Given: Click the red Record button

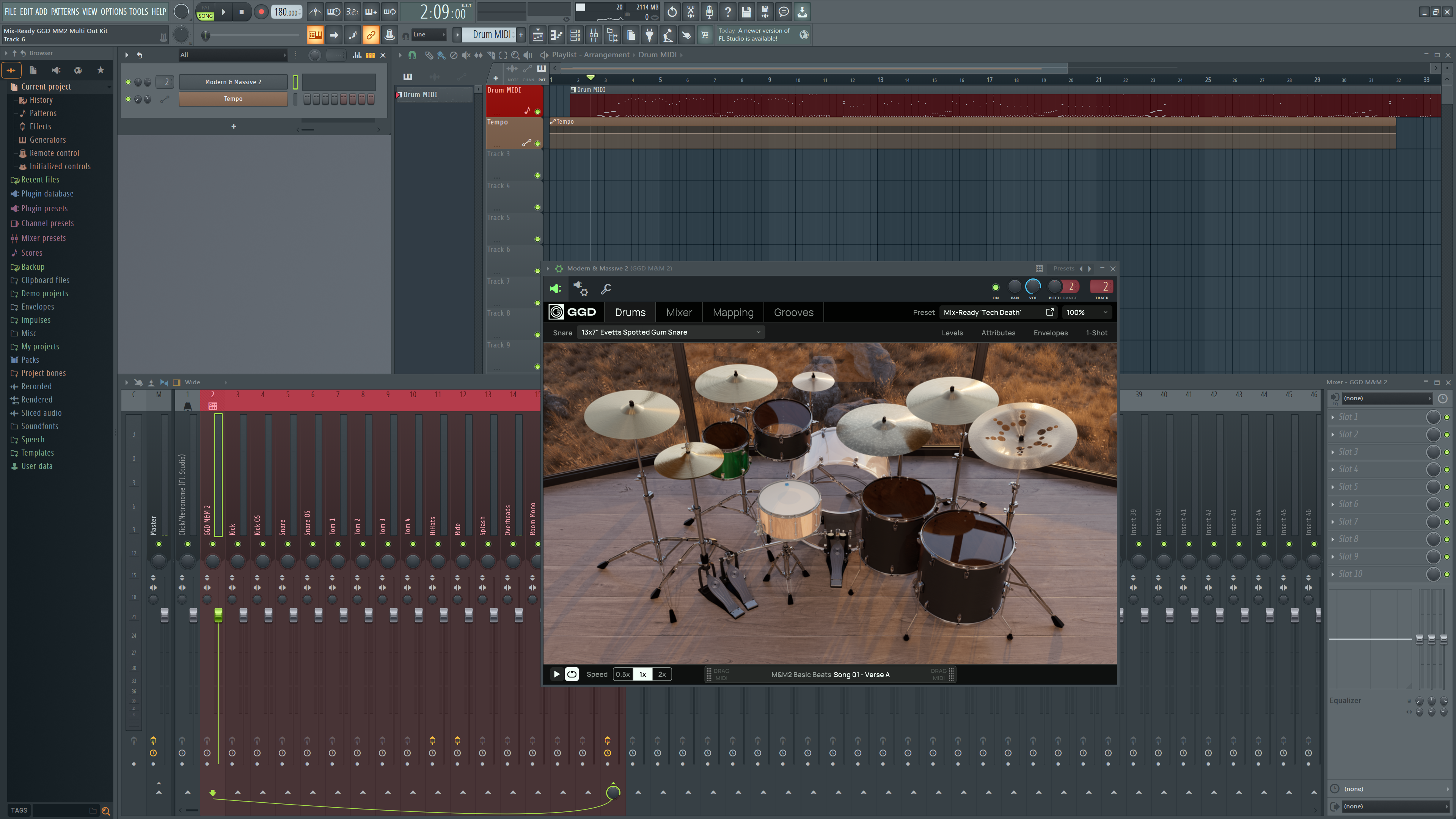Looking at the screenshot, I should tap(261, 12).
